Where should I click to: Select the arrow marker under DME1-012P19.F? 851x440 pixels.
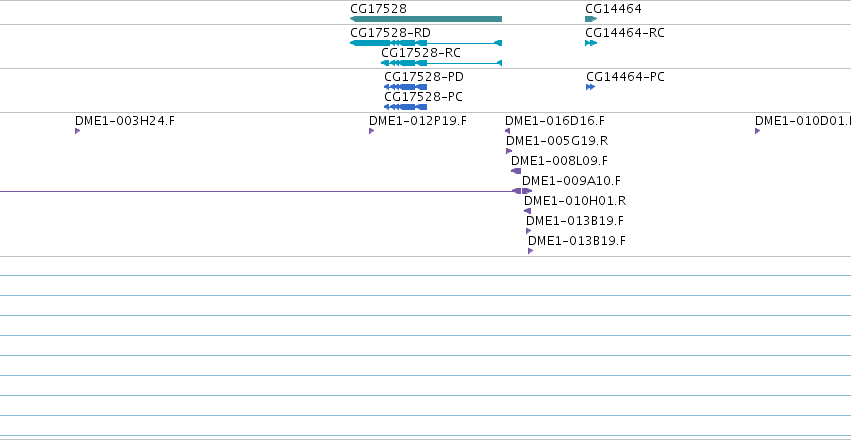(372, 131)
